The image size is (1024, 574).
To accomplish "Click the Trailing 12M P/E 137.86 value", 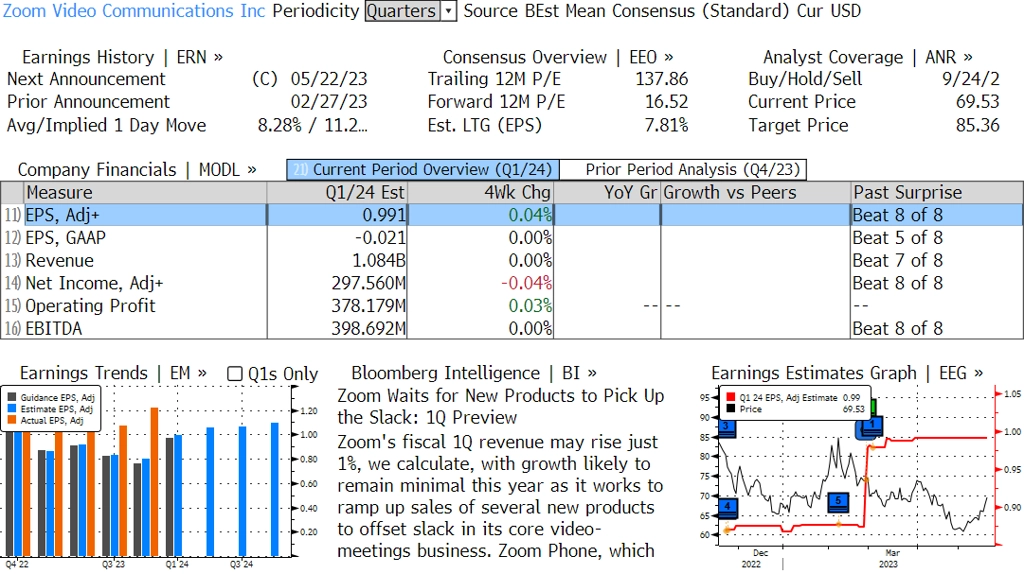I will tap(662, 79).
